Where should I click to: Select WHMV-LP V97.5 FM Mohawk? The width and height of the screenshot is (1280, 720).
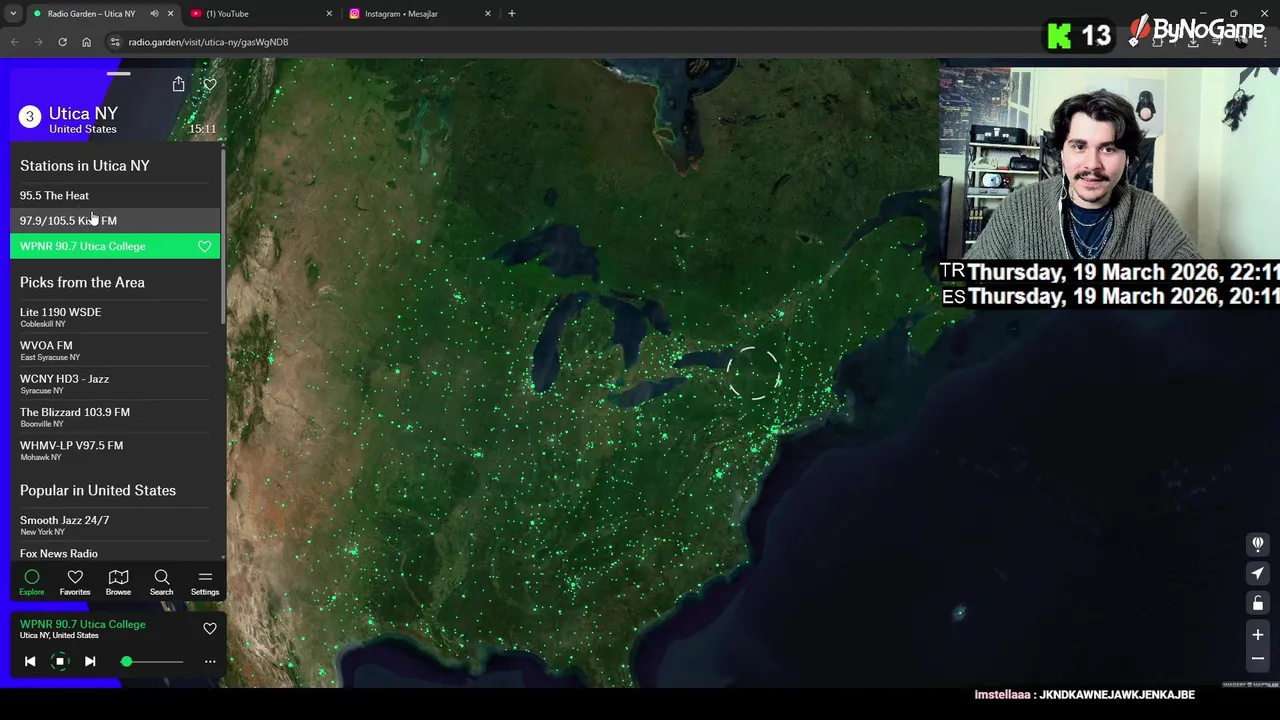click(115, 450)
